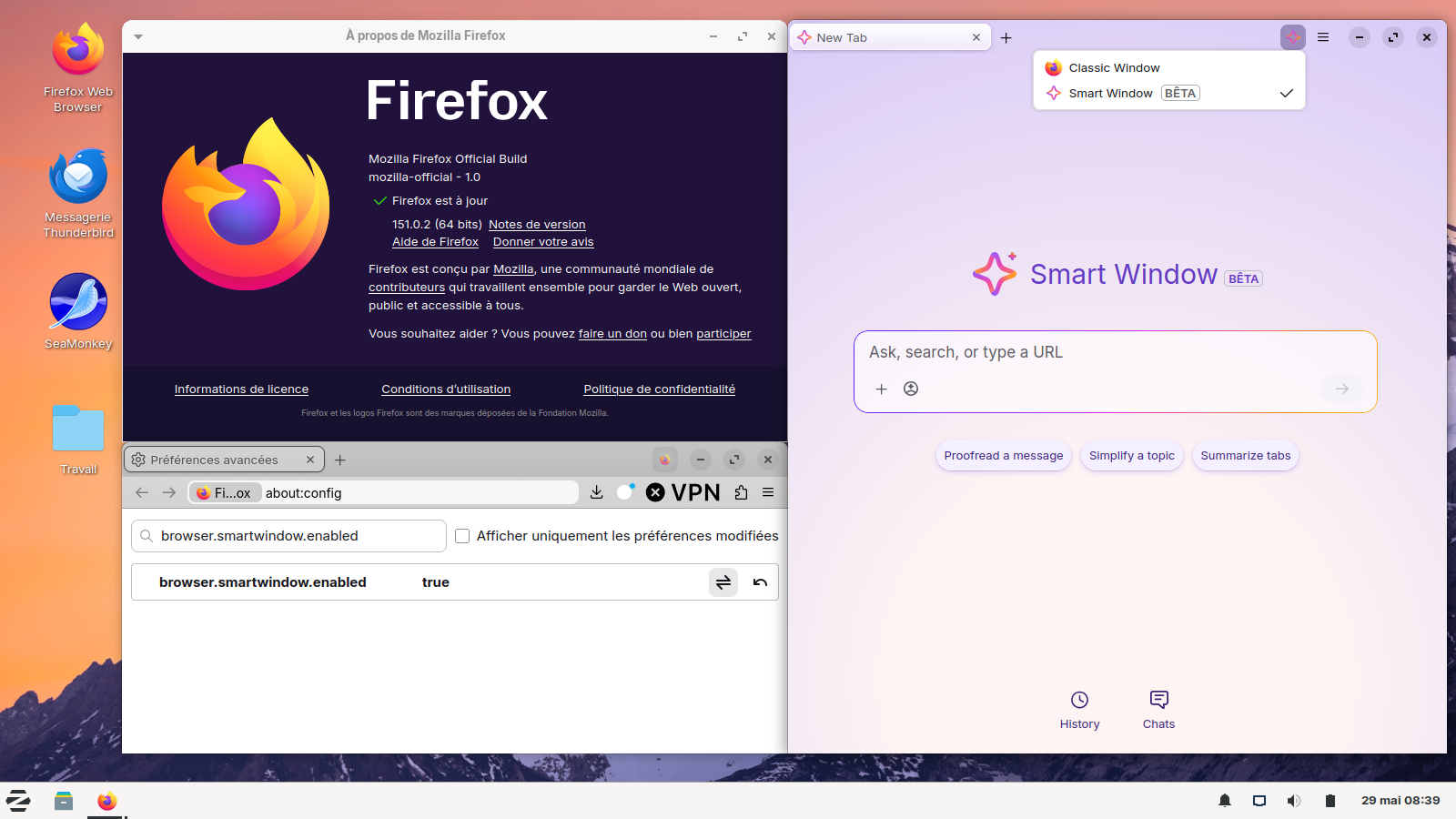Switch to the New Tab tab
Image resolution: width=1456 pixels, height=819 pixels.
pyautogui.click(x=890, y=37)
